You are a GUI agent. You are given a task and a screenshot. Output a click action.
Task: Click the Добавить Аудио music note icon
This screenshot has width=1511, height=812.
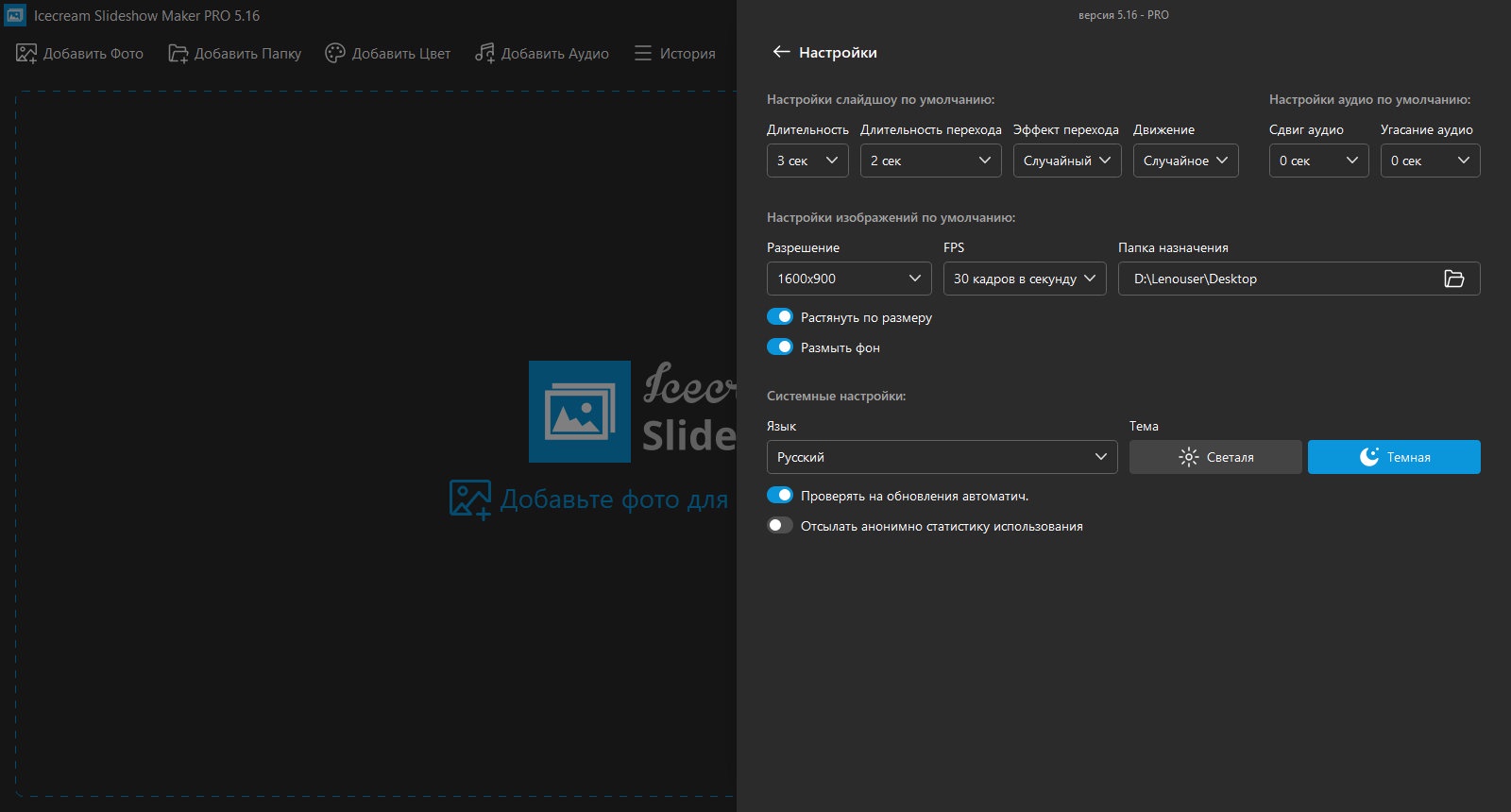pyautogui.click(x=484, y=54)
